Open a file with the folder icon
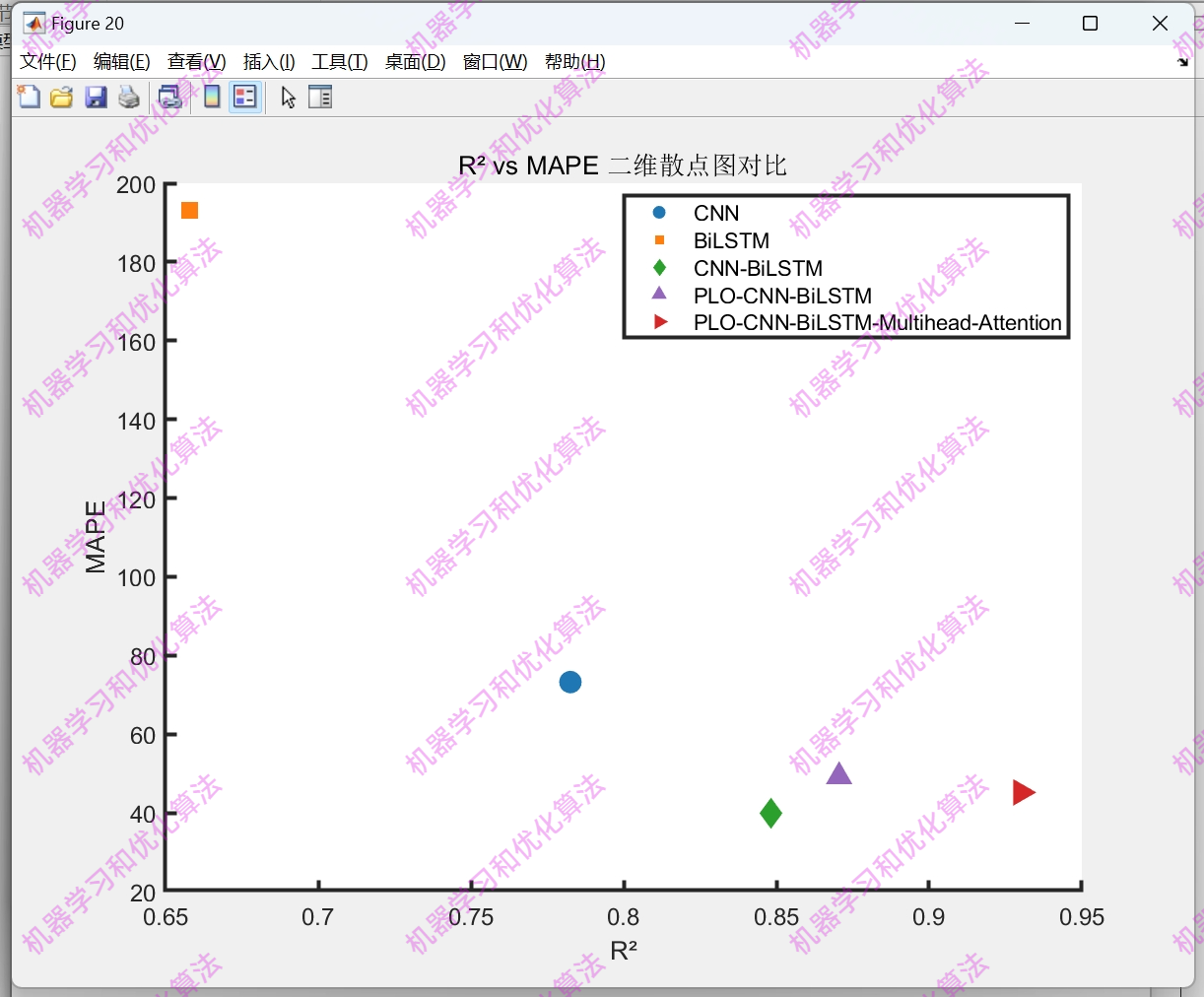Image resolution: width=1204 pixels, height=997 pixels. point(62,97)
